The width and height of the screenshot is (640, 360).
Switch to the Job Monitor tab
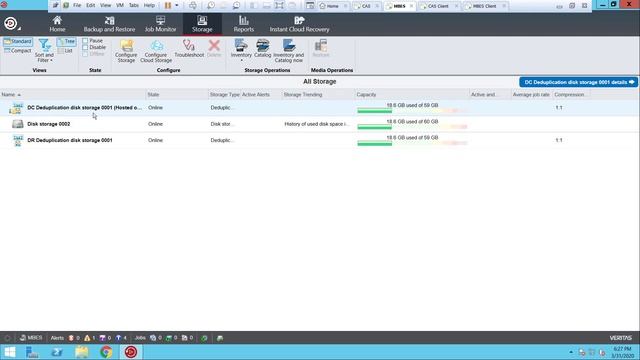[x=160, y=24]
